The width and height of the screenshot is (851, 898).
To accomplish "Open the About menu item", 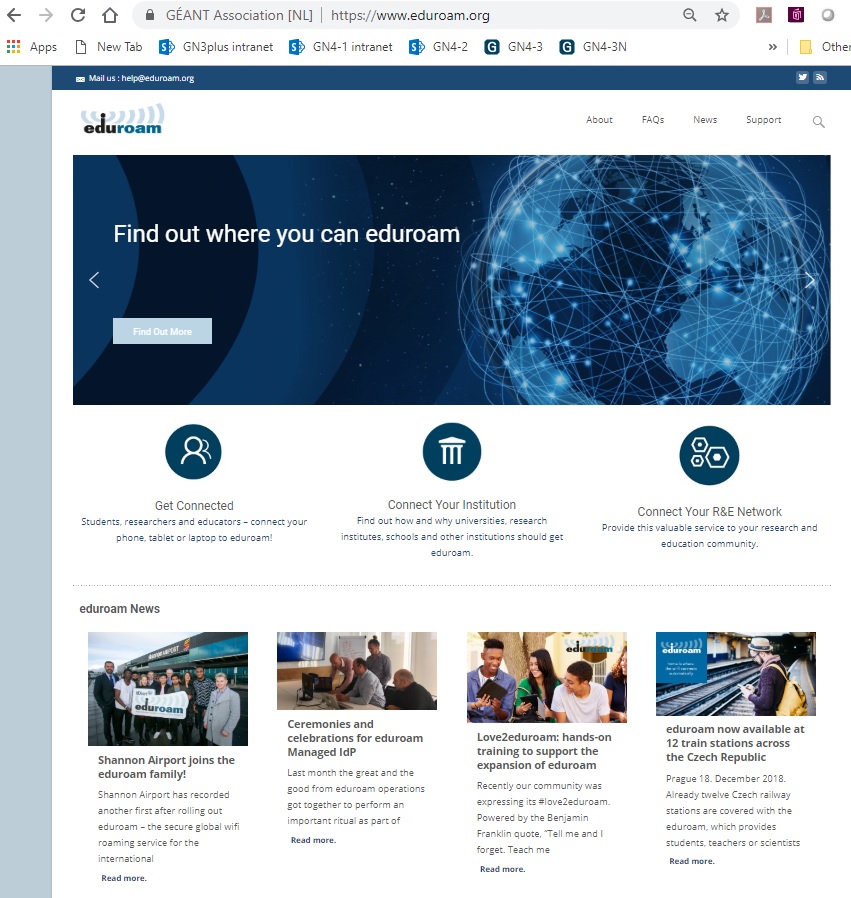I will 599,120.
